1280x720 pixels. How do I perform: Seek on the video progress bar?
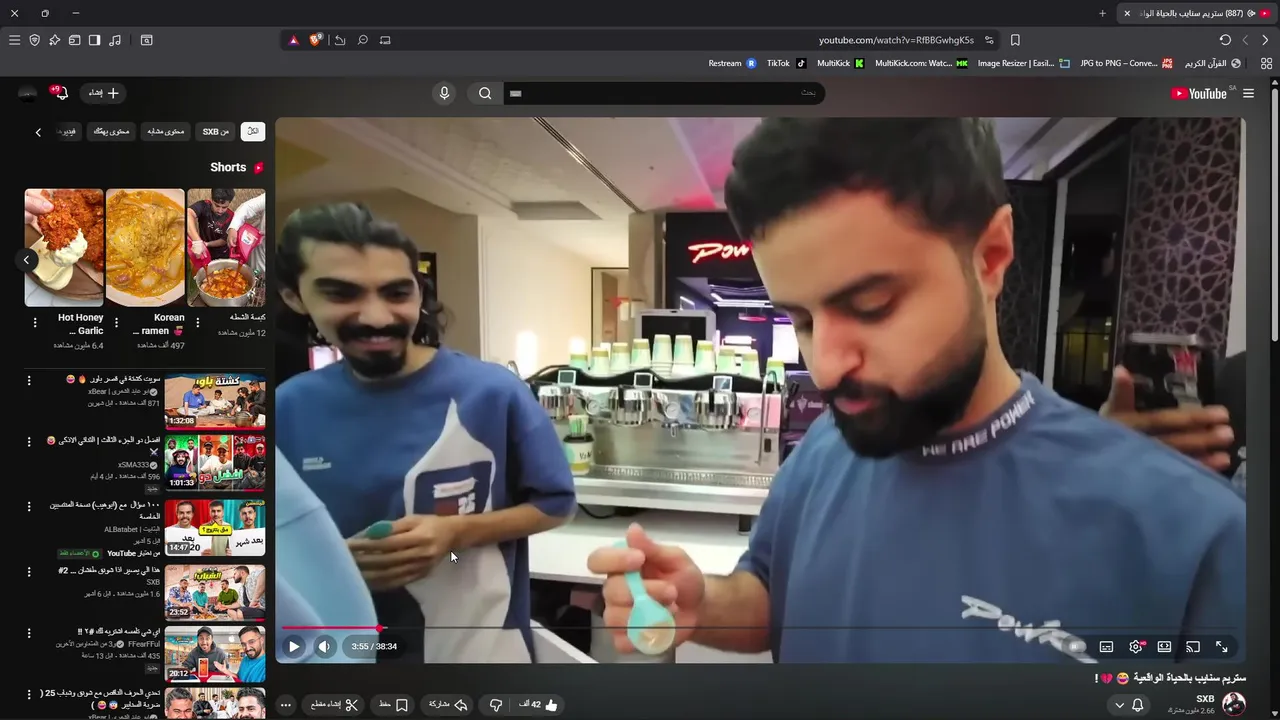[x=760, y=629]
